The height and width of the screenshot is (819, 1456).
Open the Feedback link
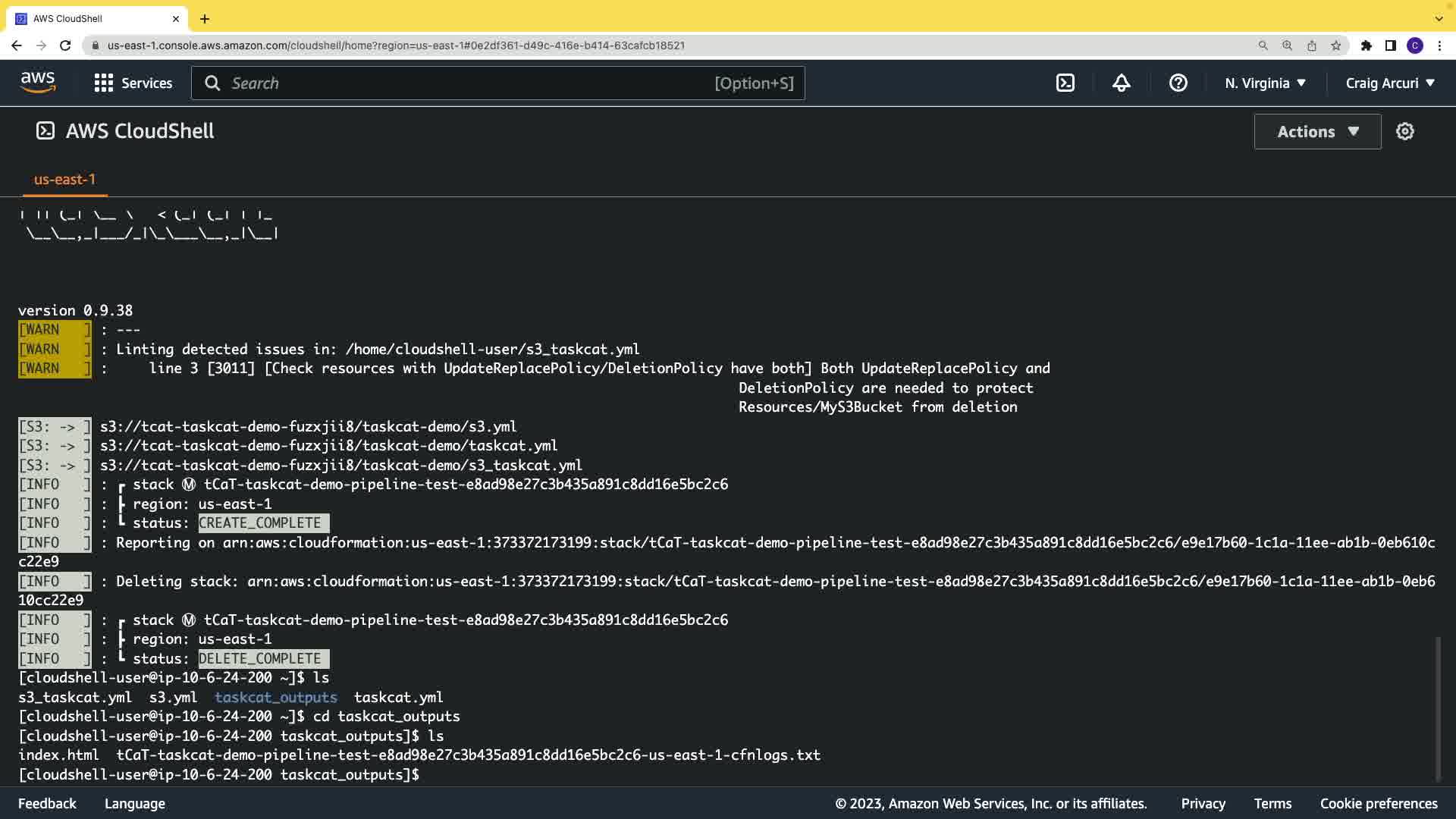pos(47,803)
